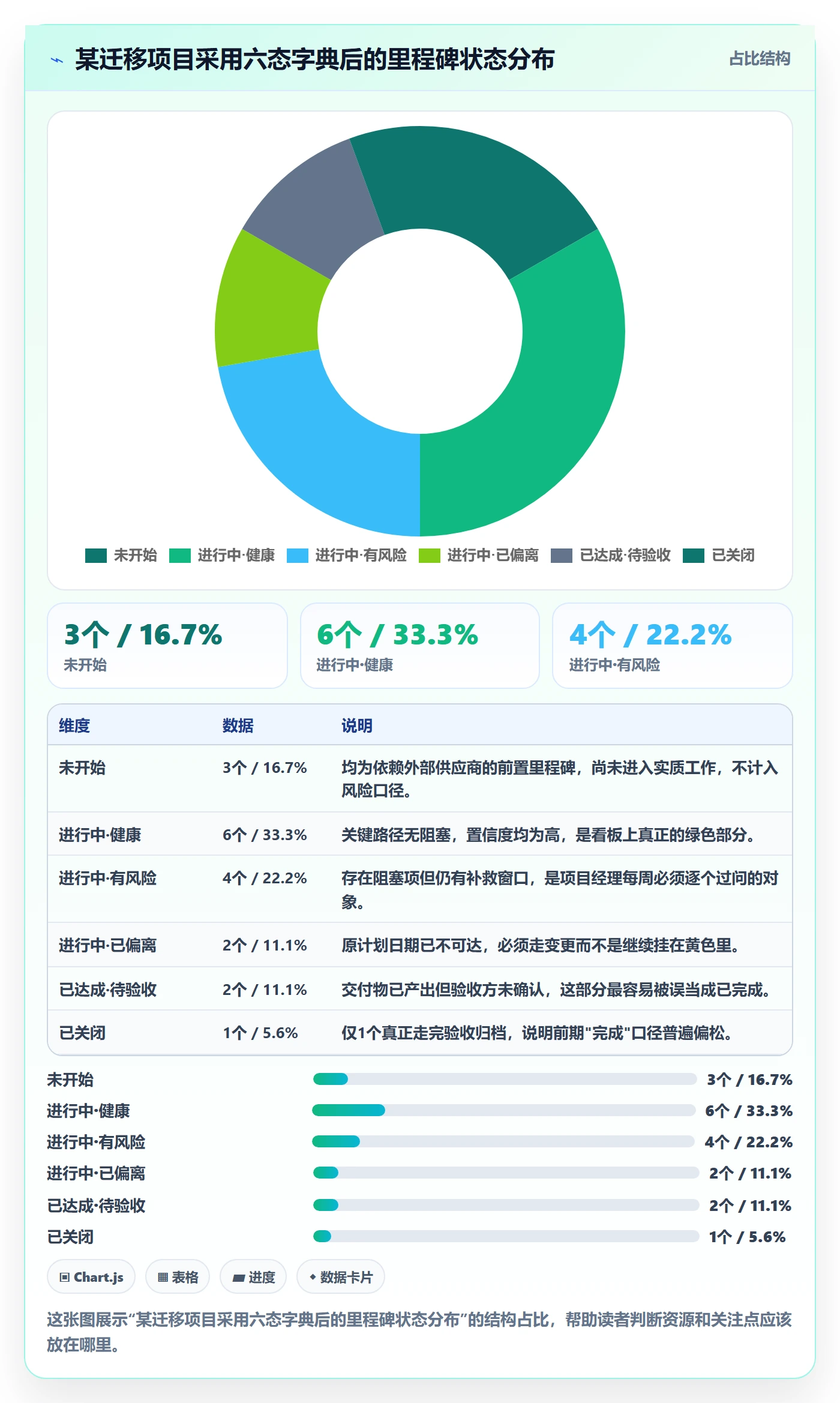Open the 3个 / 16.7% 未开始 card

point(167,646)
